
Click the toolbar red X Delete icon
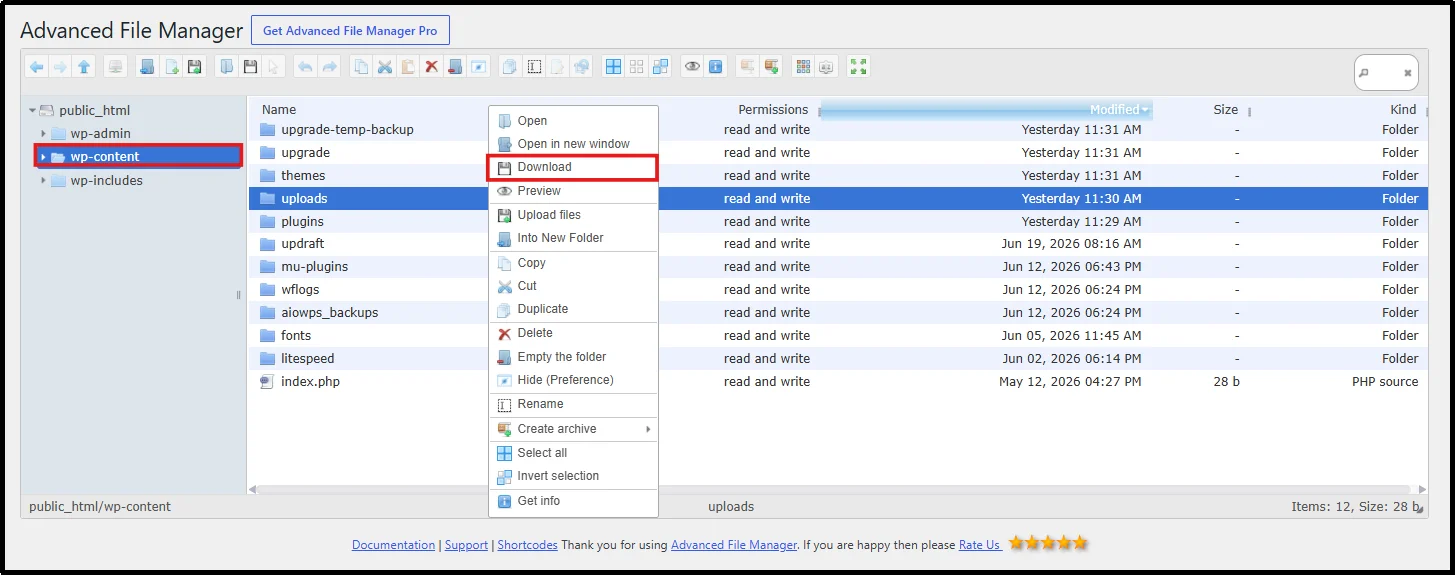coord(431,67)
